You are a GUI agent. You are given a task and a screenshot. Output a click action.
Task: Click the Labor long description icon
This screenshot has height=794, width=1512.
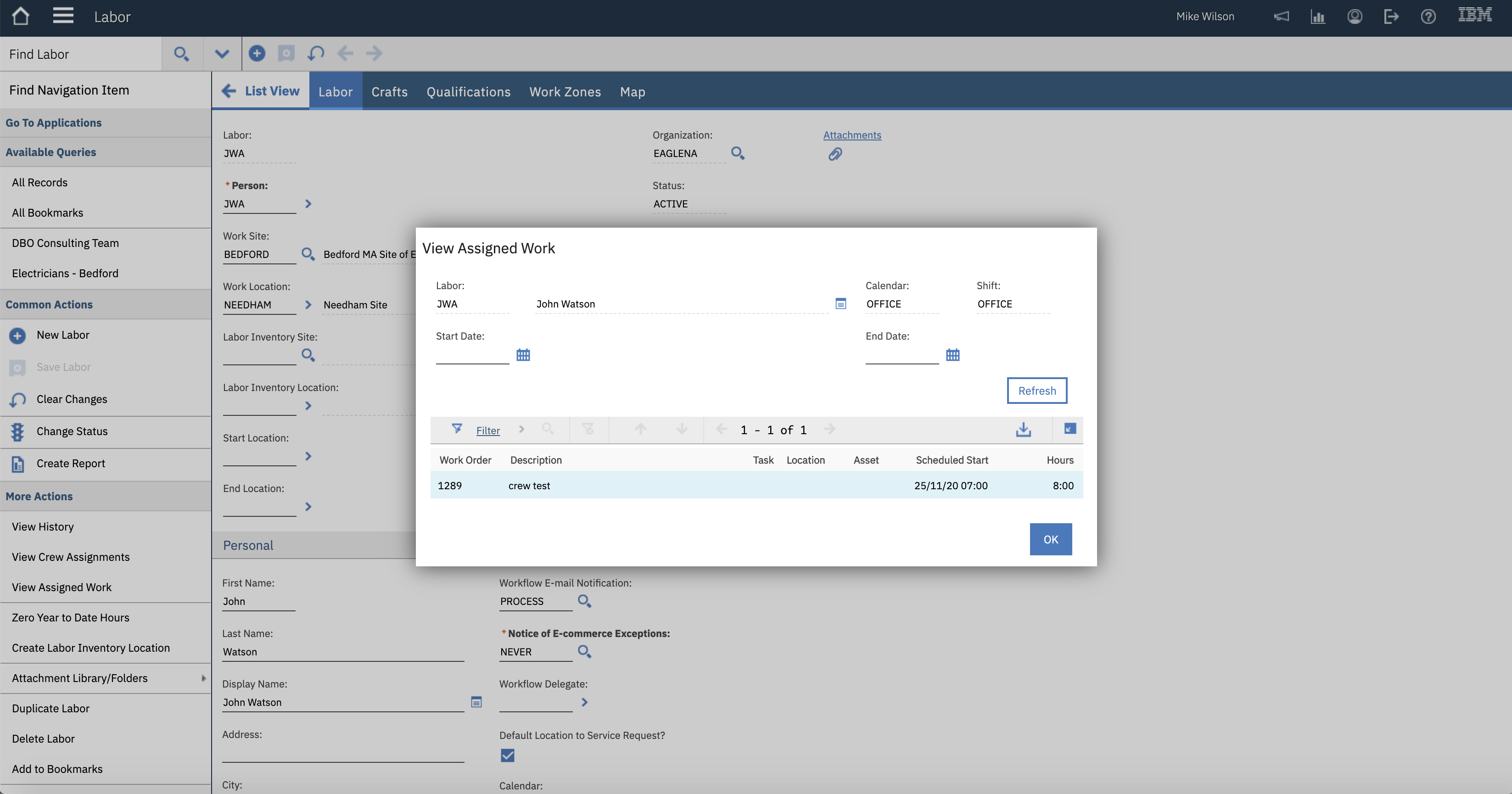(x=840, y=303)
